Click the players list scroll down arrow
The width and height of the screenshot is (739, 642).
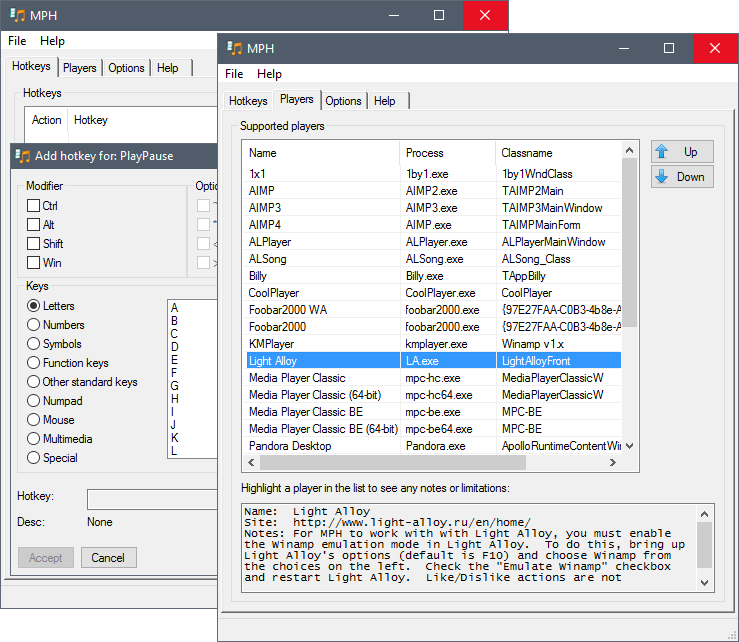click(629, 445)
